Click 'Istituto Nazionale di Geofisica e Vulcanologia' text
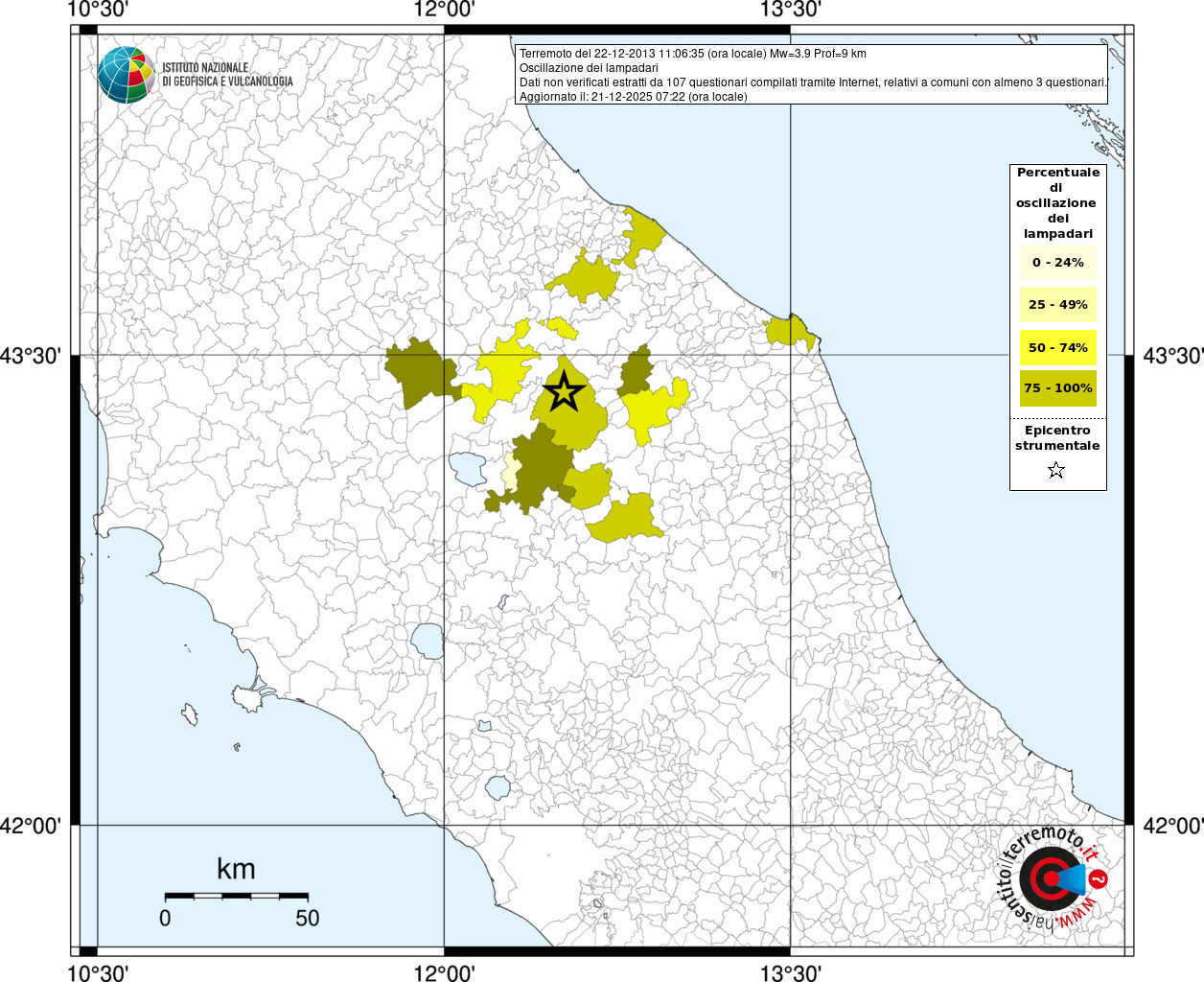 (x=227, y=75)
